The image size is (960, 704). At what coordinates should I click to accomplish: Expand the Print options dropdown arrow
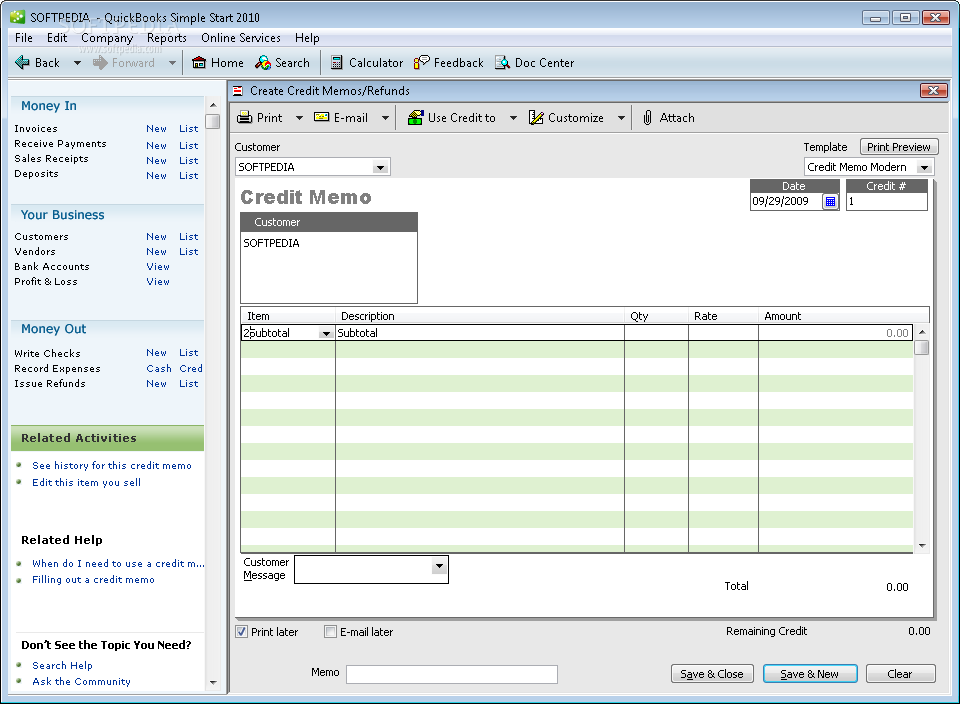(299, 118)
